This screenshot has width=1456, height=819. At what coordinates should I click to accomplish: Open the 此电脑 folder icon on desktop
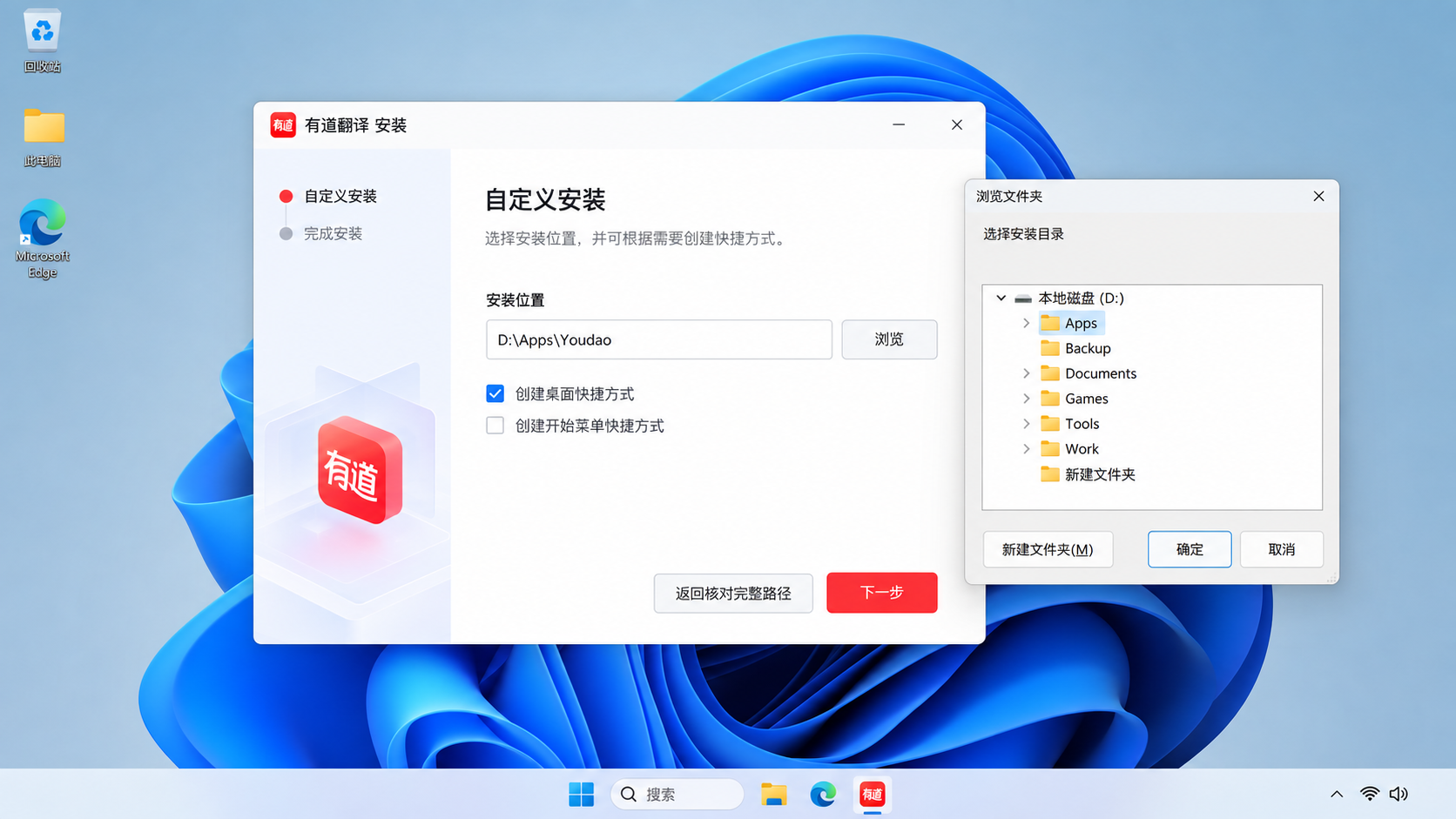point(43,137)
